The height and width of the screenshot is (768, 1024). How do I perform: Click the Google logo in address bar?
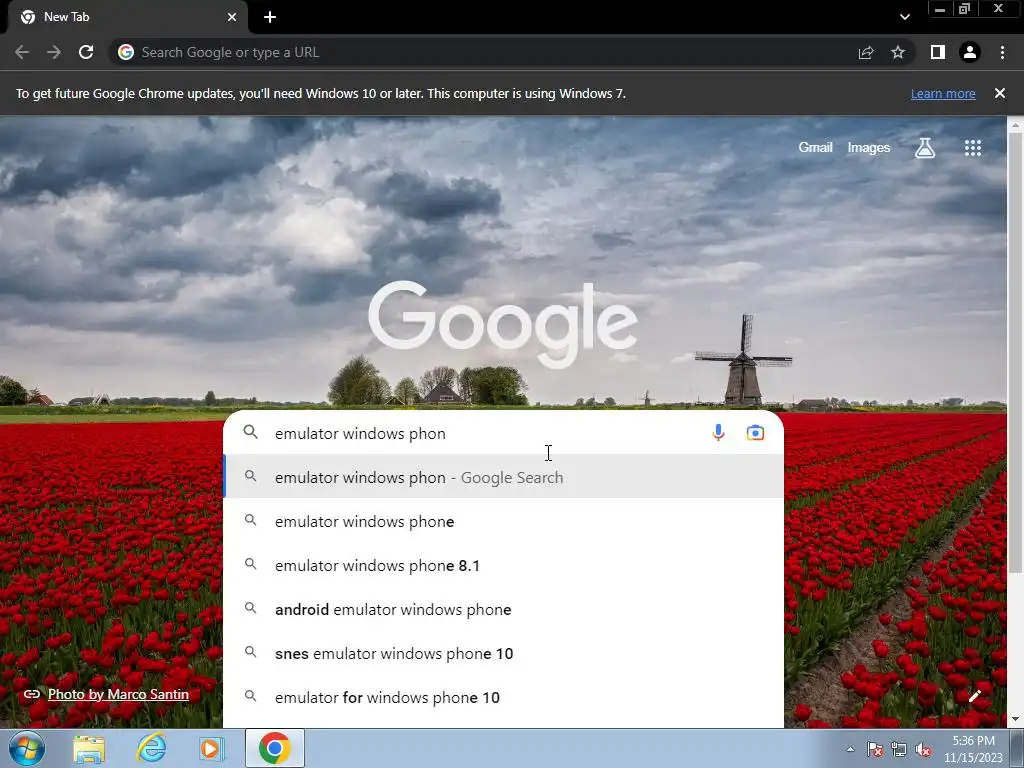pyautogui.click(x=126, y=52)
